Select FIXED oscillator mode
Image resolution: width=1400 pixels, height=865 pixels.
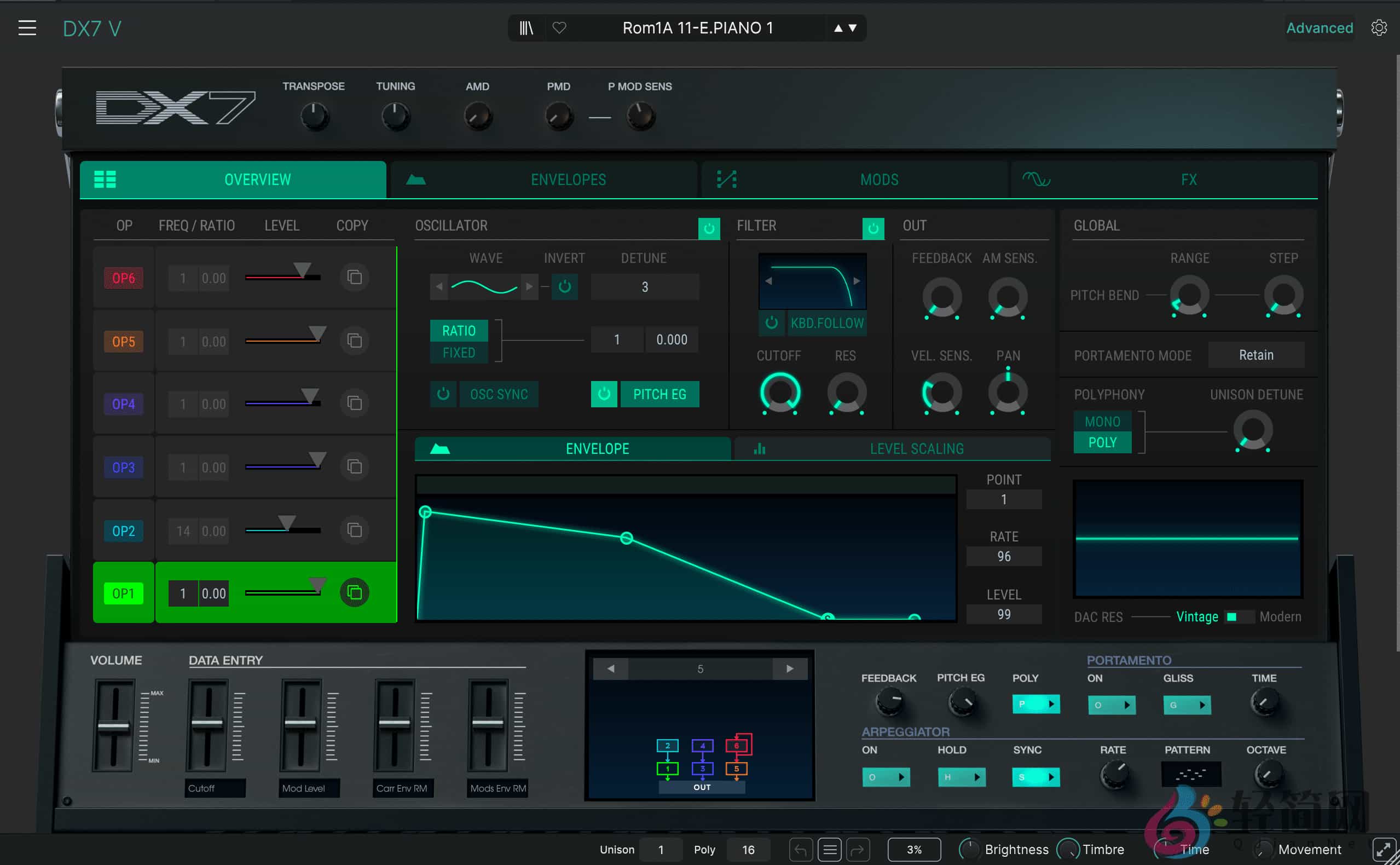point(458,352)
